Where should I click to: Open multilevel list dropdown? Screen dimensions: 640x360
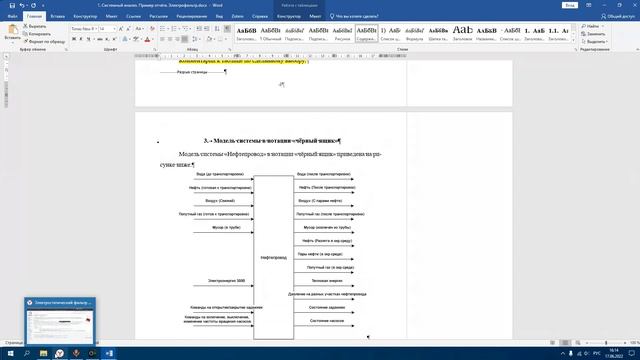[x=191, y=29]
